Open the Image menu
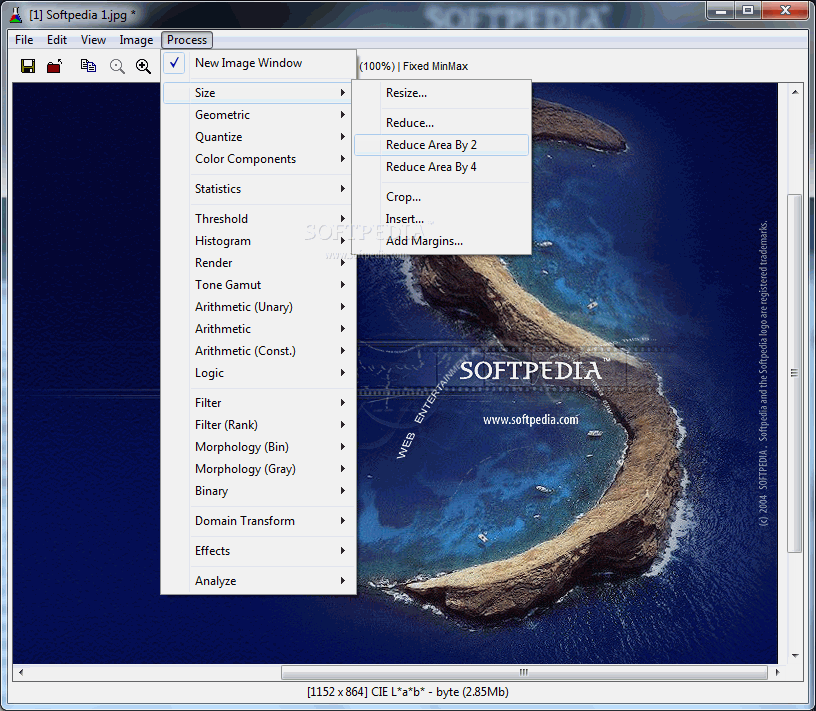This screenshot has width=816, height=711. [136, 40]
